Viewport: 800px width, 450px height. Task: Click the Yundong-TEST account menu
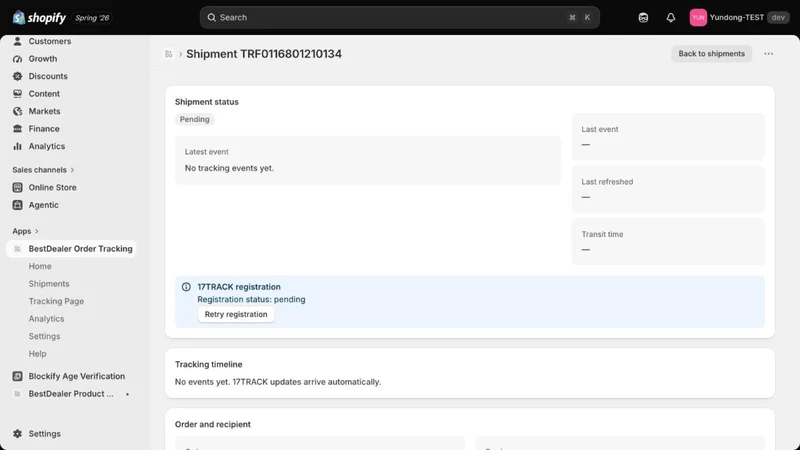pyautogui.click(x=739, y=17)
